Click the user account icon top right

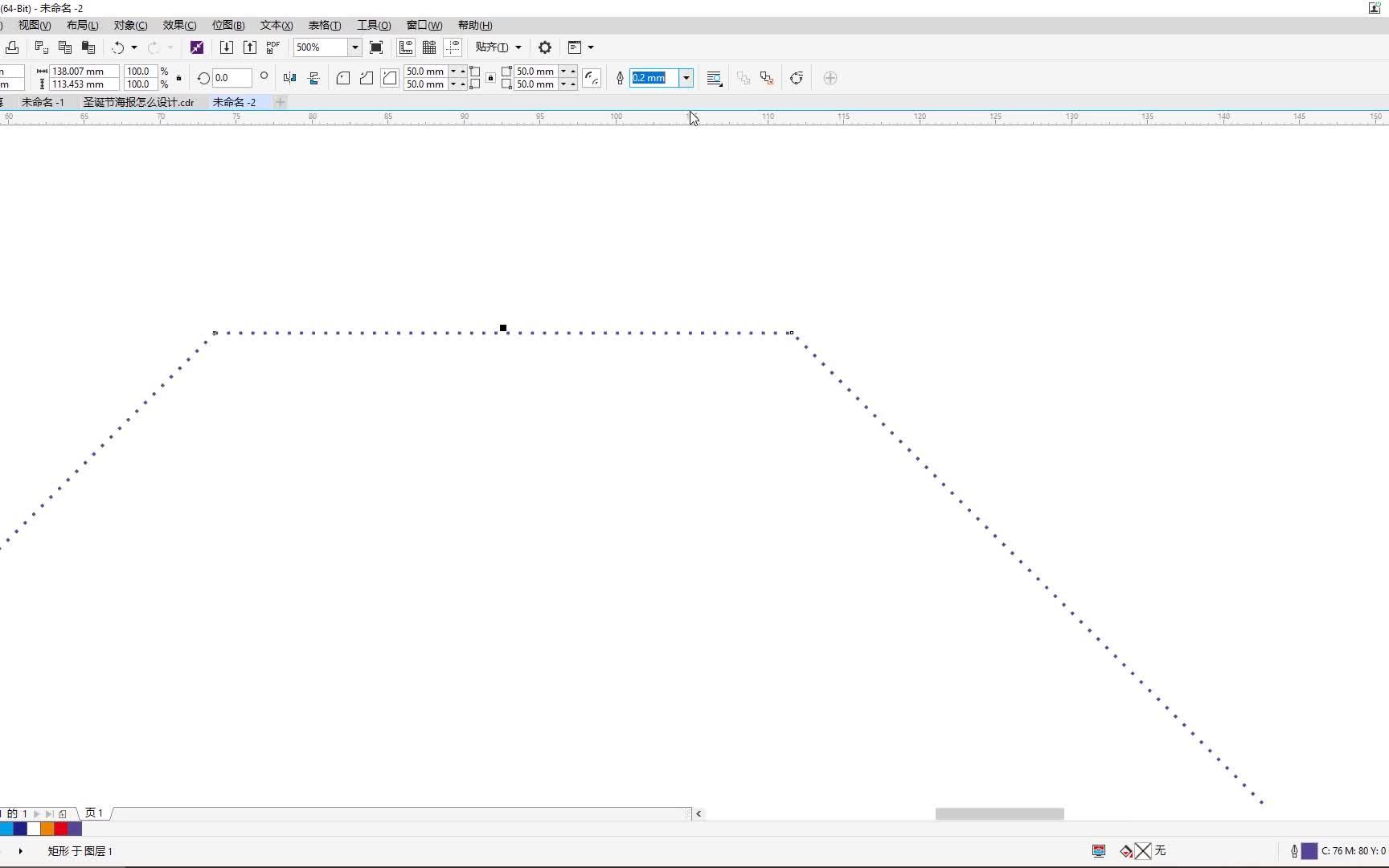pos(1375,8)
